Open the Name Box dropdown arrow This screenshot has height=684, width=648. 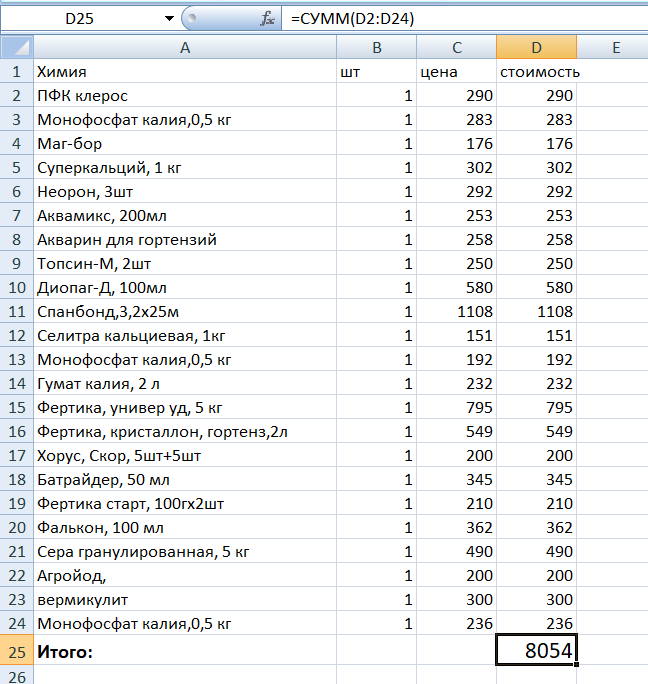169,19
